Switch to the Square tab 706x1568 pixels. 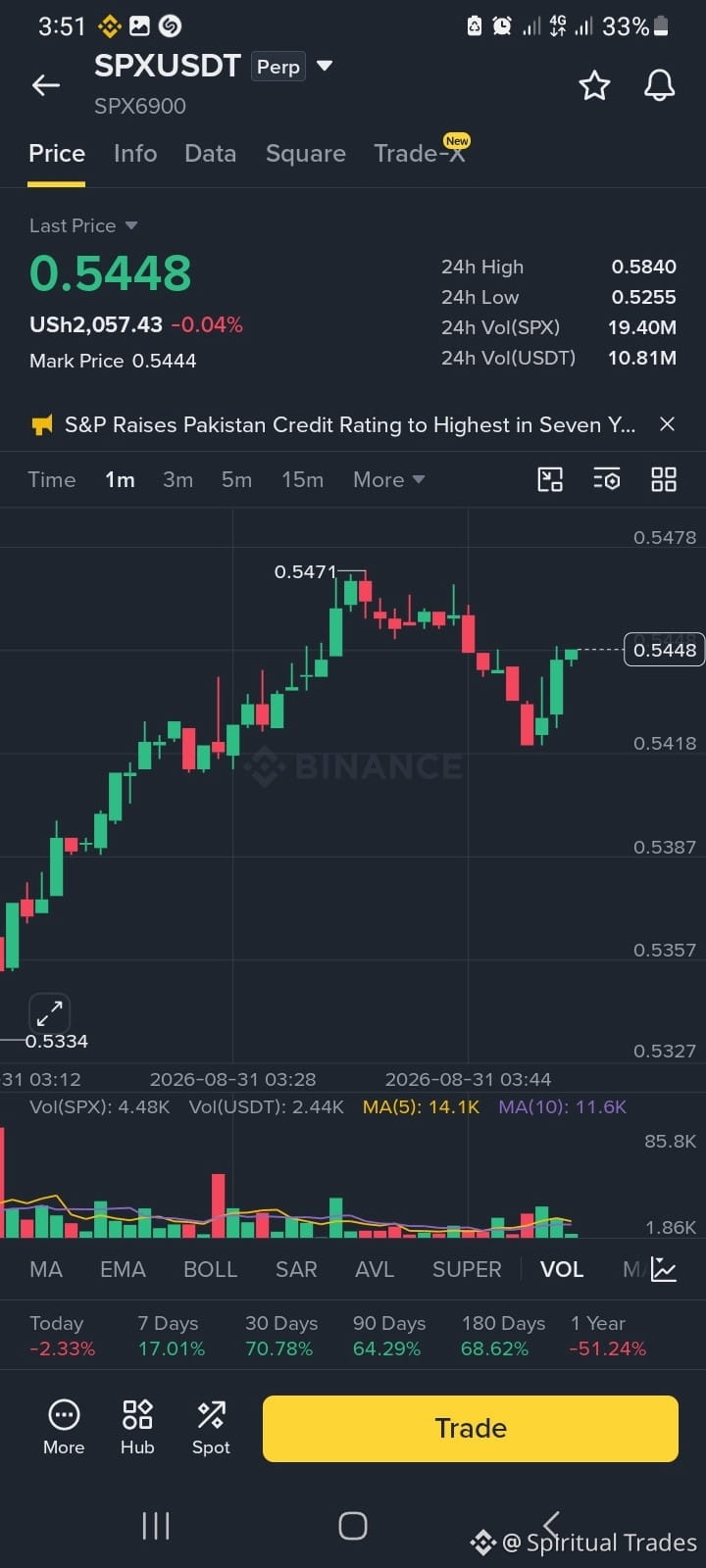point(306,154)
